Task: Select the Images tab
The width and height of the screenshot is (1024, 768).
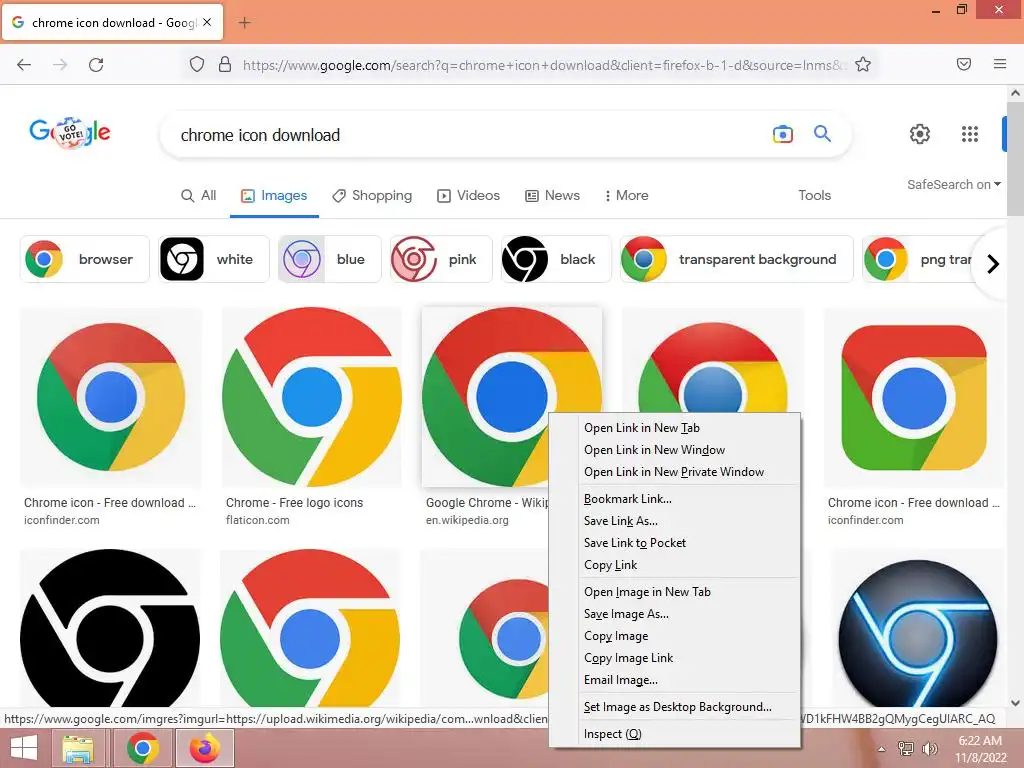Action: (274, 195)
